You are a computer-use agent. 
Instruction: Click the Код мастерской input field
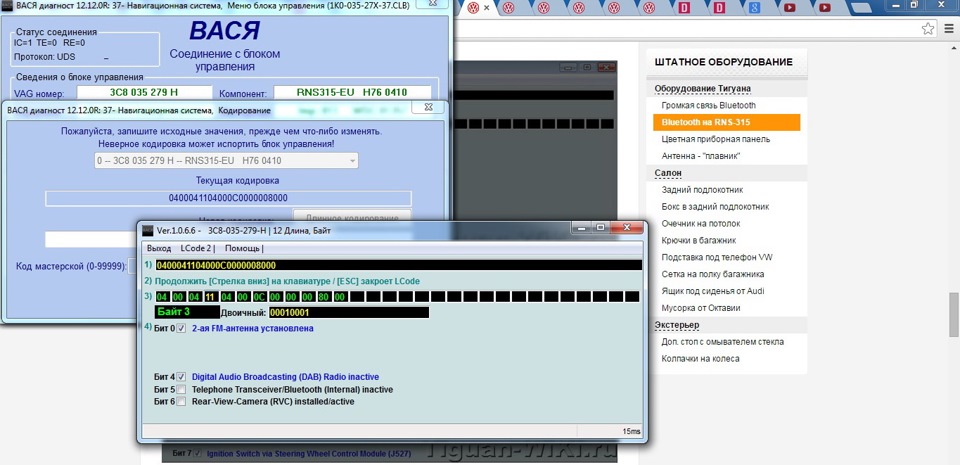coord(132,266)
